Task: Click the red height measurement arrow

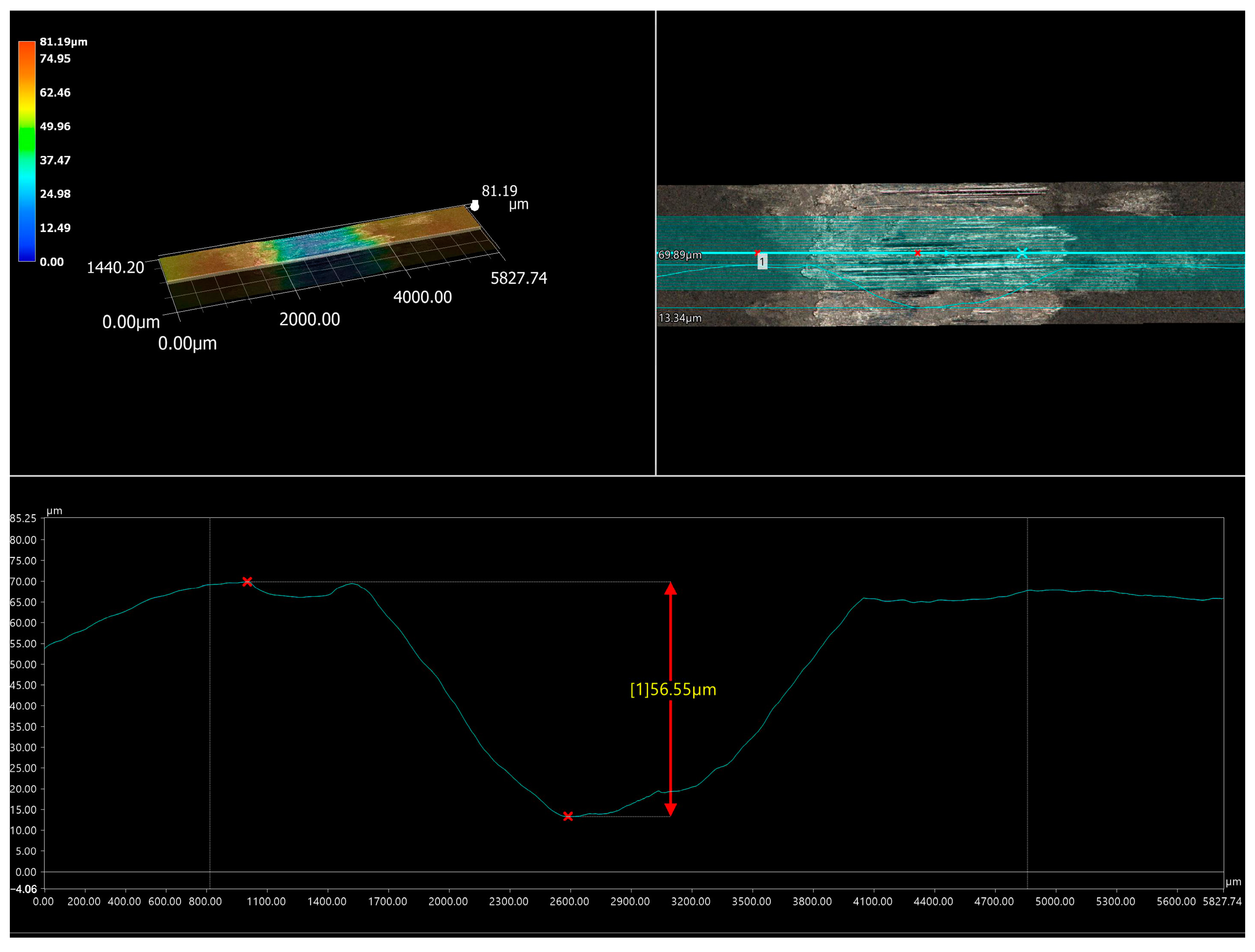Action: (x=671, y=635)
